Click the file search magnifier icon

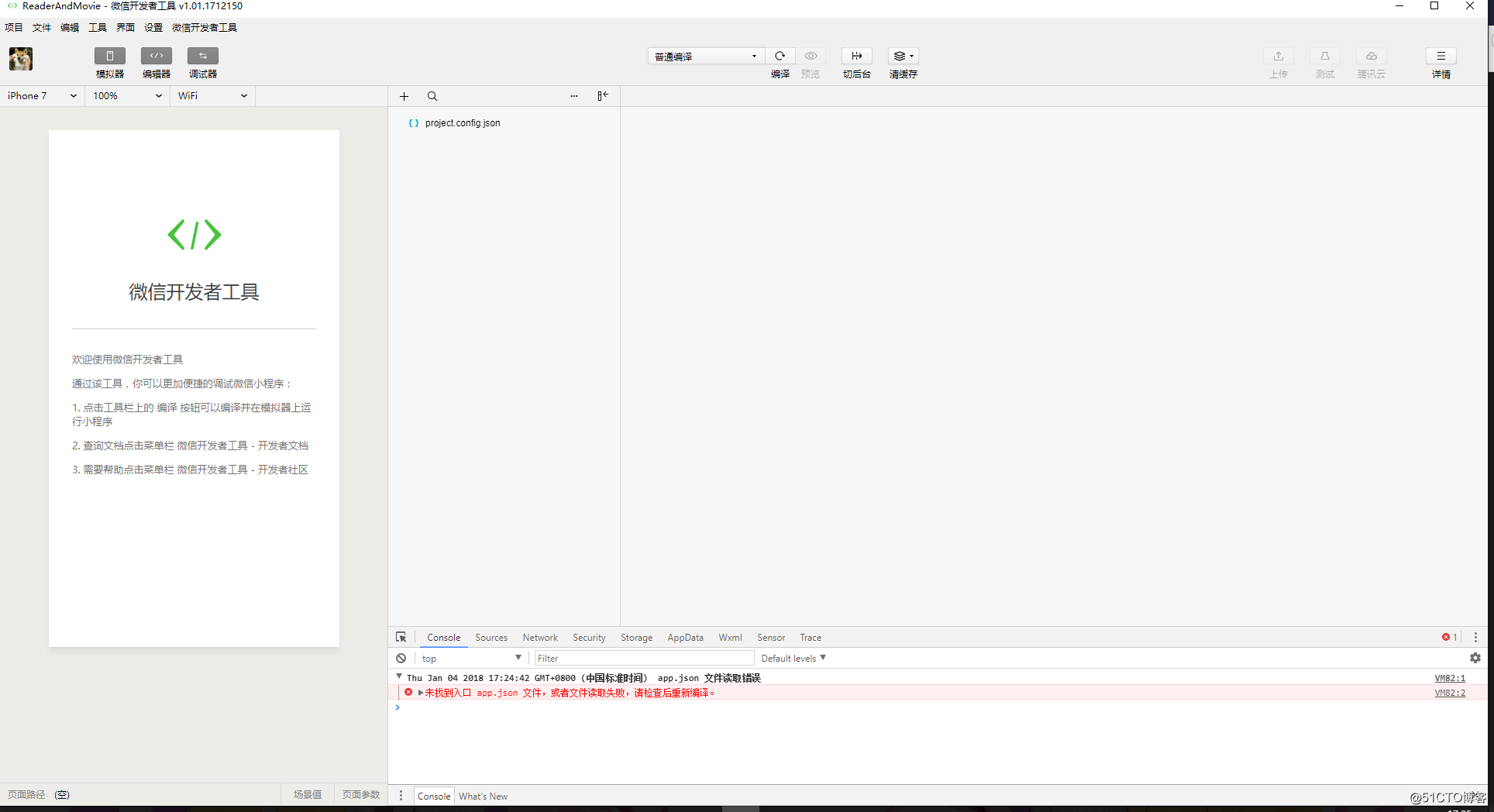432,96
